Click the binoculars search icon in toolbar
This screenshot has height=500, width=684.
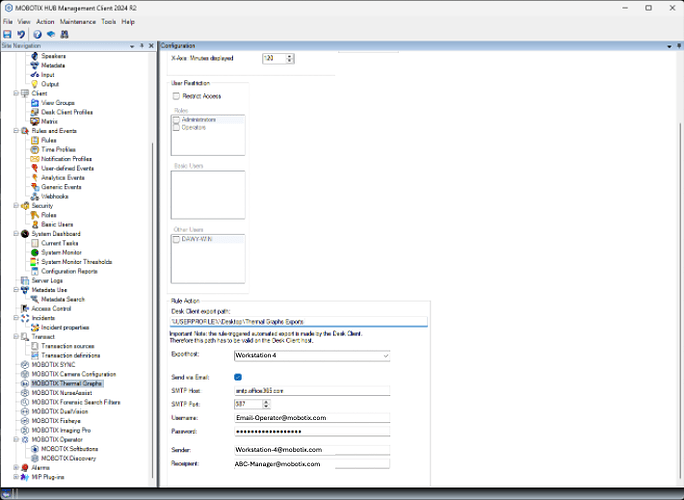tap(65, 34)
